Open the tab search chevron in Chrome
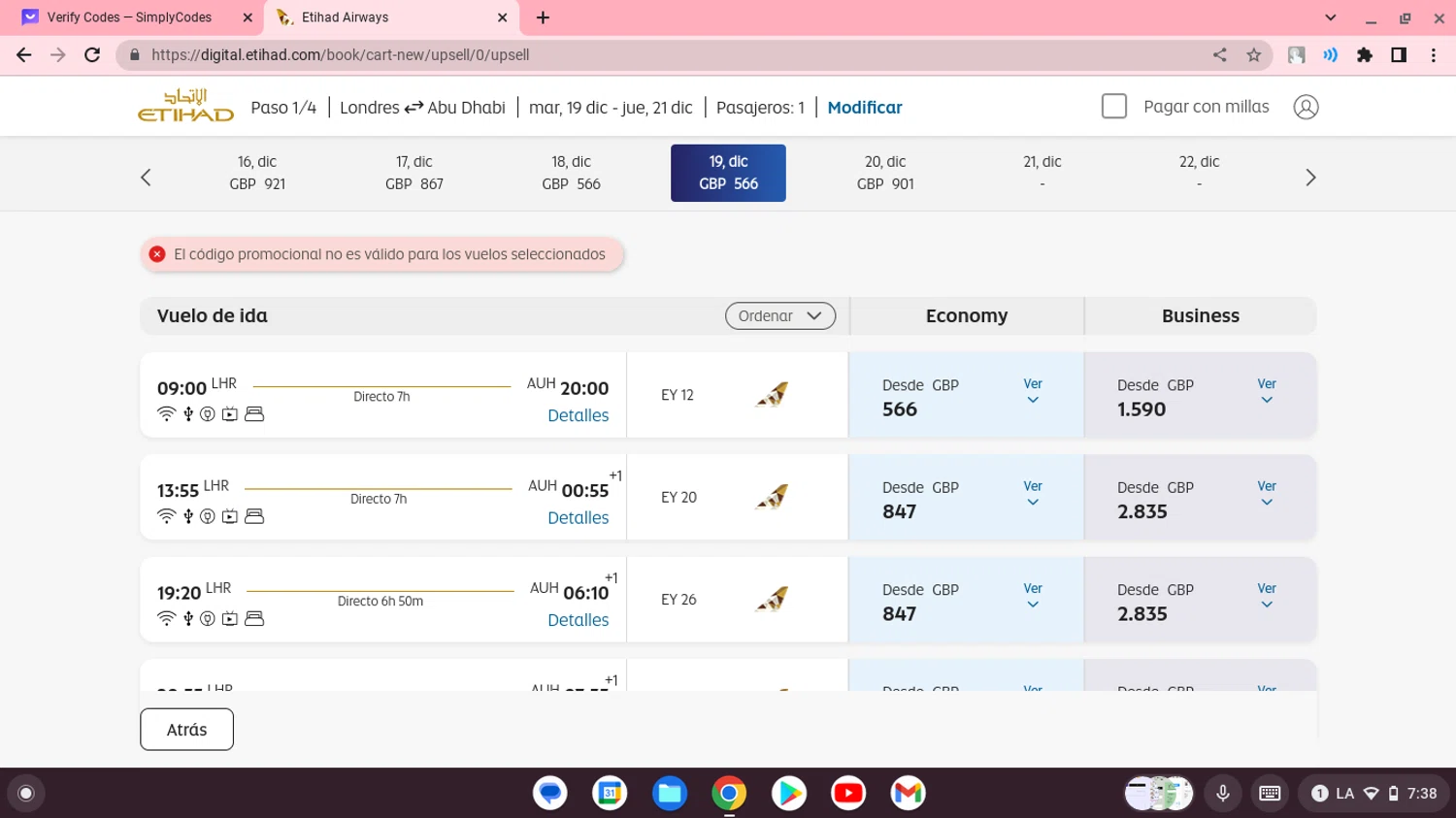1456x818 pixels. (x=1331, y=17)
